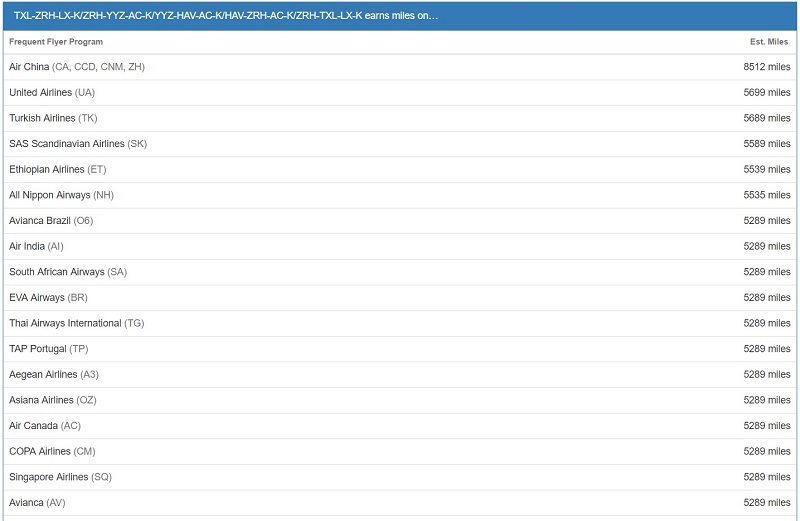Click the 5539 miles value
The width and height of the screenshot is (800, 521).
767,169
